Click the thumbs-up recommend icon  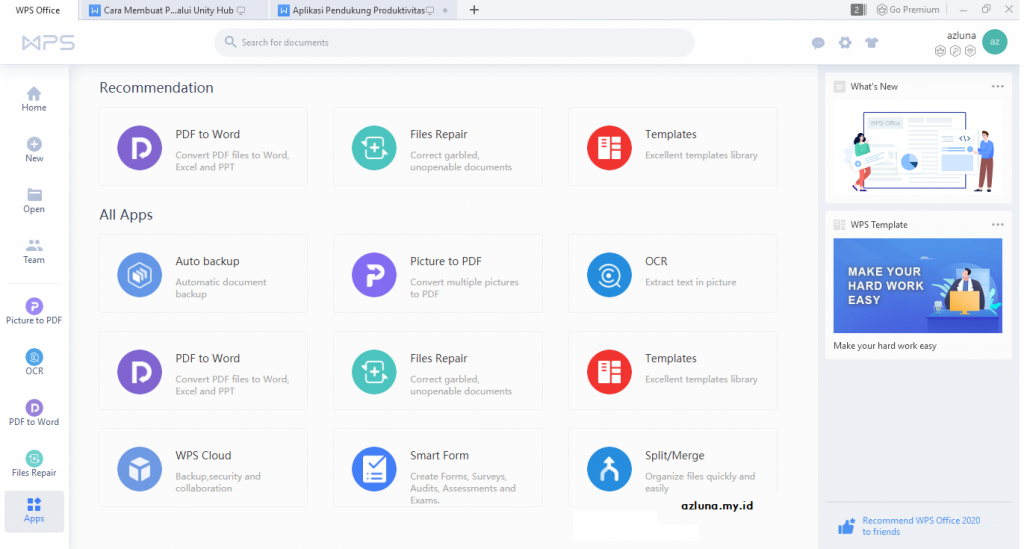pyautogui.click(x=846, y=525)
